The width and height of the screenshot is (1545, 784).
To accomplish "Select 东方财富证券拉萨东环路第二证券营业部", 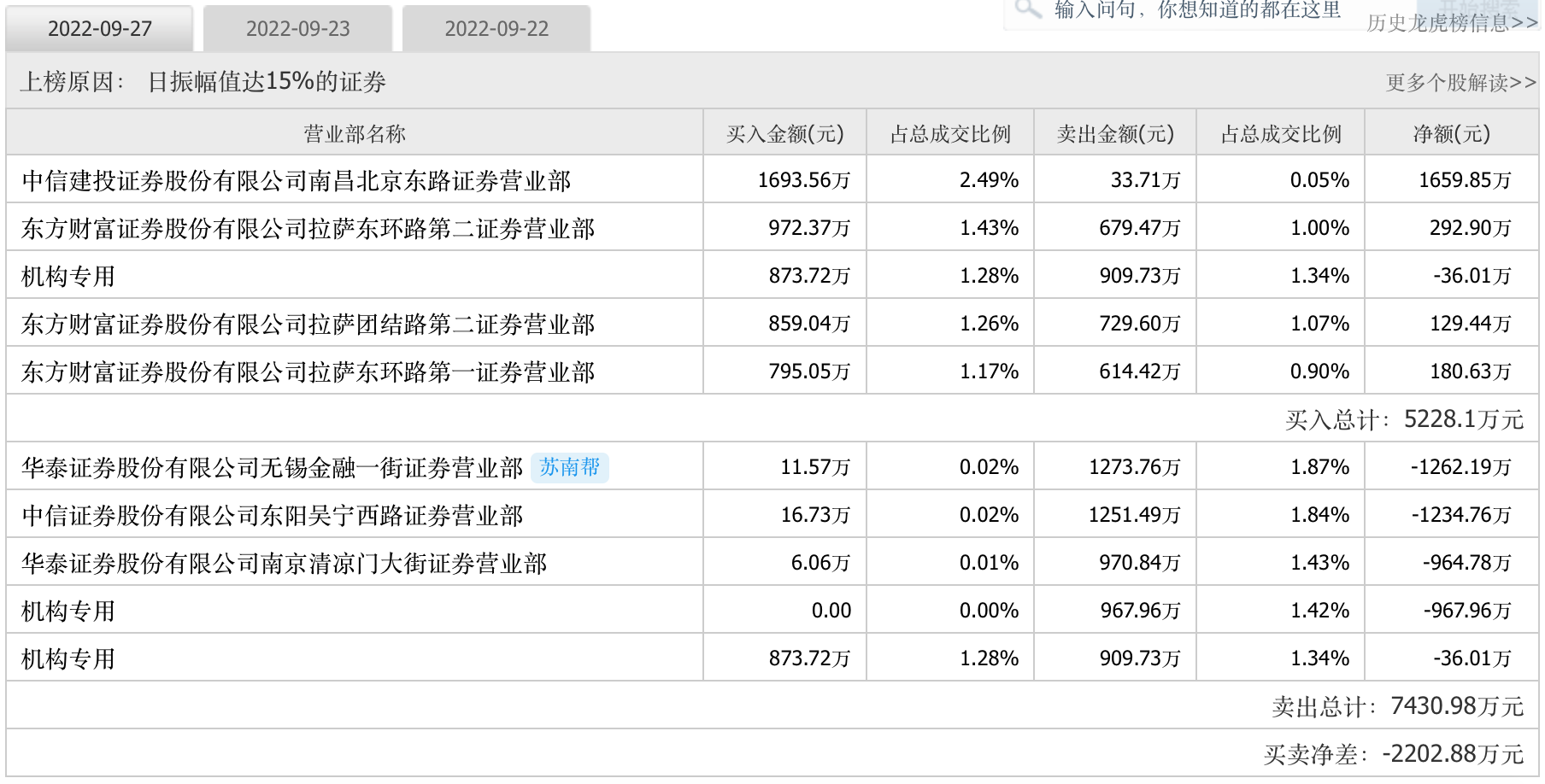I will (x=308, y=229).
